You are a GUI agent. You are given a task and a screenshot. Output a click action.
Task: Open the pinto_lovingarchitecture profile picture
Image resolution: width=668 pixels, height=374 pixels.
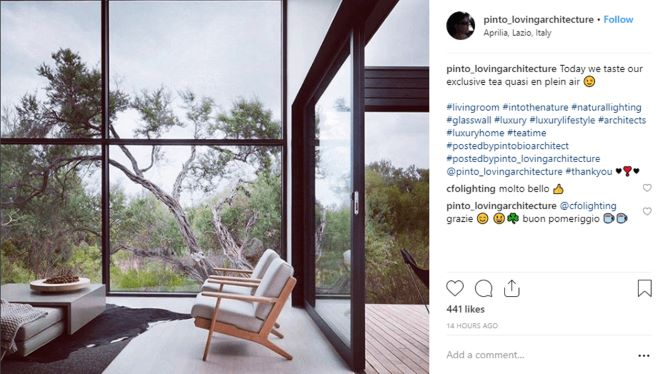(x=461, y=26)
